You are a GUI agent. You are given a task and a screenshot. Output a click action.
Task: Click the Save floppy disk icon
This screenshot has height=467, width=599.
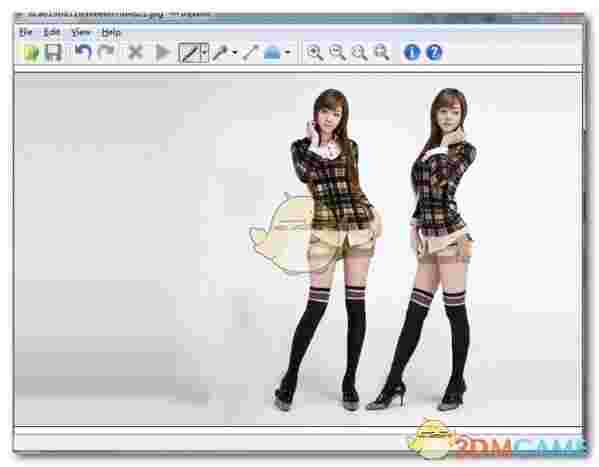tap(53, 53)
